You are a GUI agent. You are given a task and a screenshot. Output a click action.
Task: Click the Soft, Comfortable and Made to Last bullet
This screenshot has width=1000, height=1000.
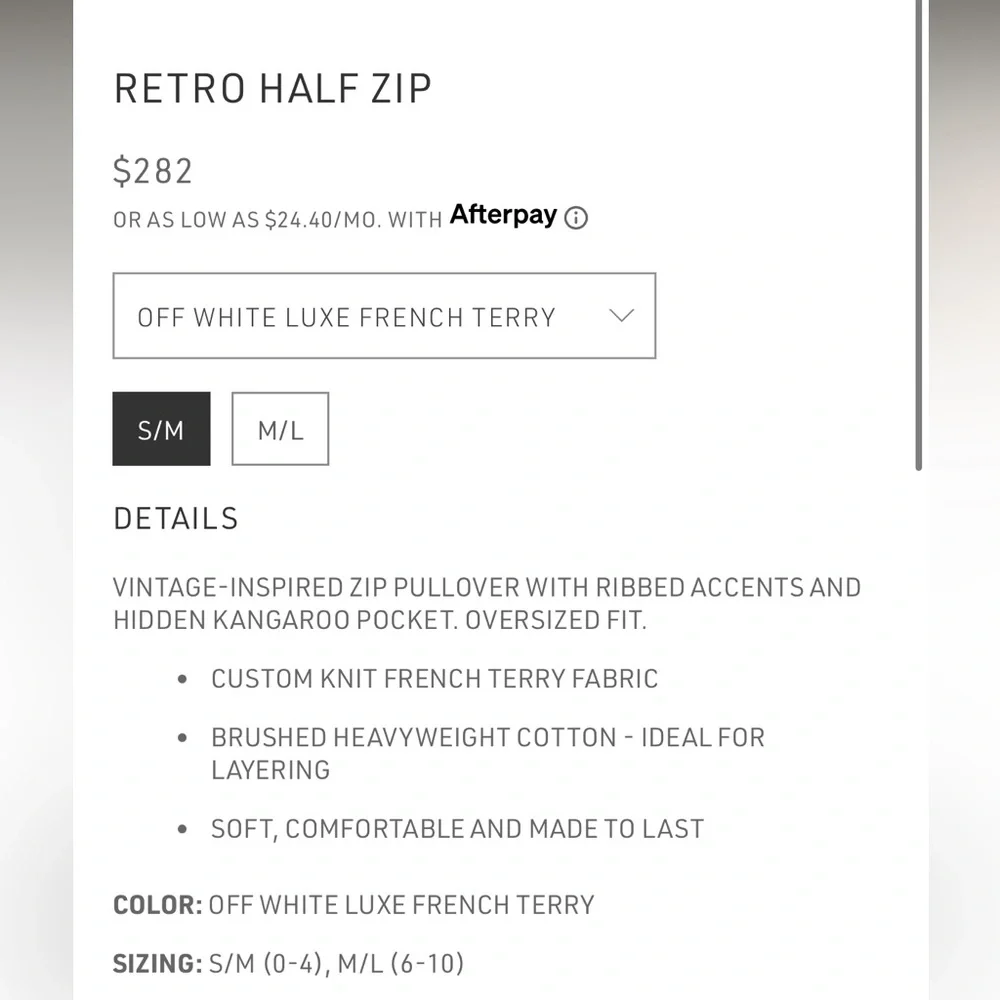click(457, 829)
